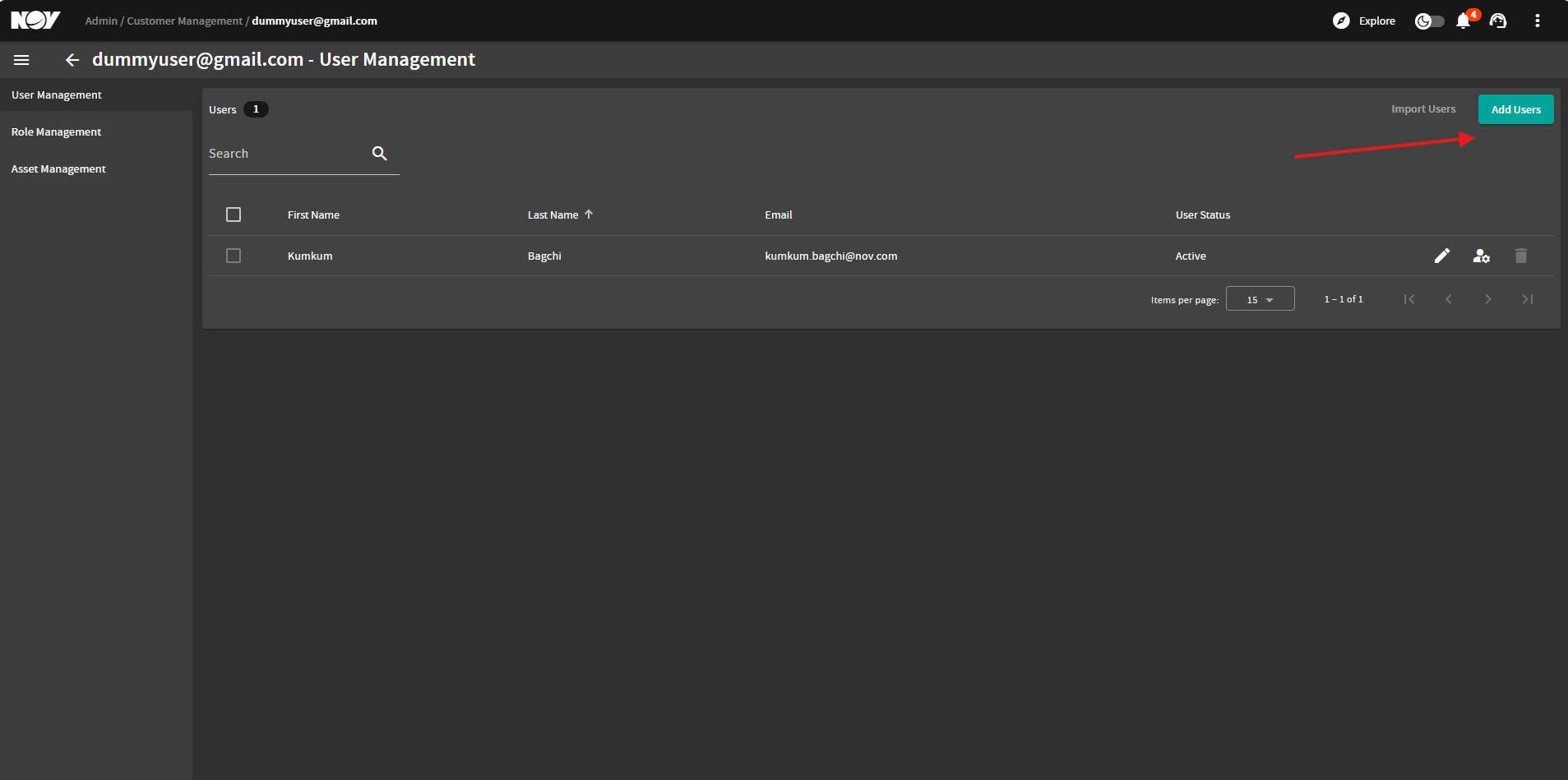
Task: Edit user Kumkum with pencil icon
Action: 1442,256
